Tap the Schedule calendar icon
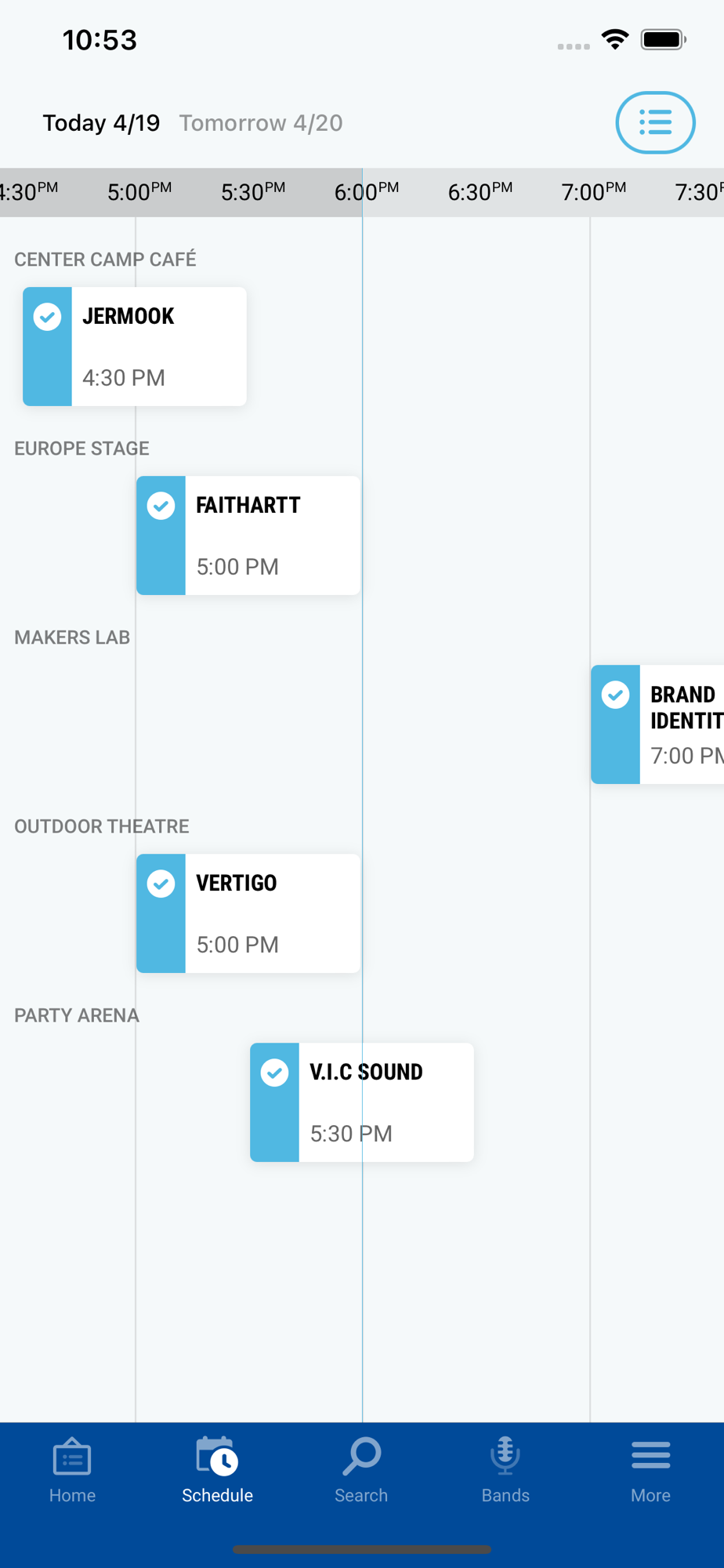The width and height of the screenshot is (724, 1568). (x=217, y=1457)
